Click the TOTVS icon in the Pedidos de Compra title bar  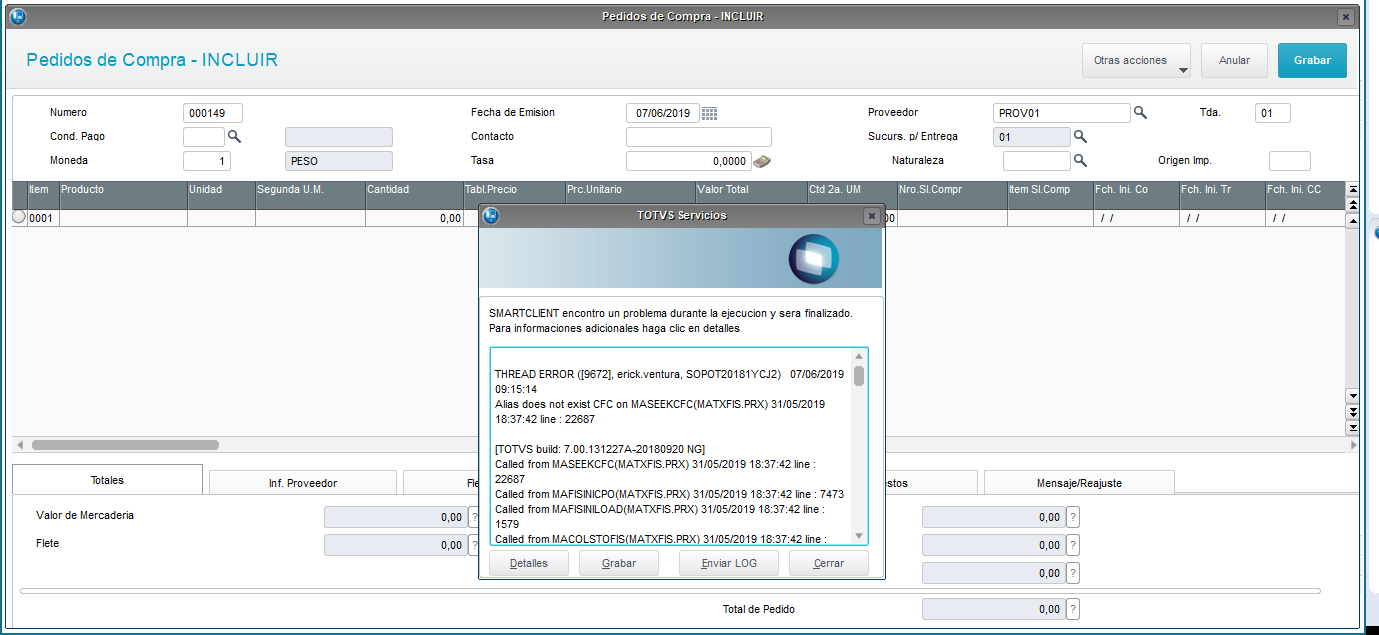coord(17,16)
